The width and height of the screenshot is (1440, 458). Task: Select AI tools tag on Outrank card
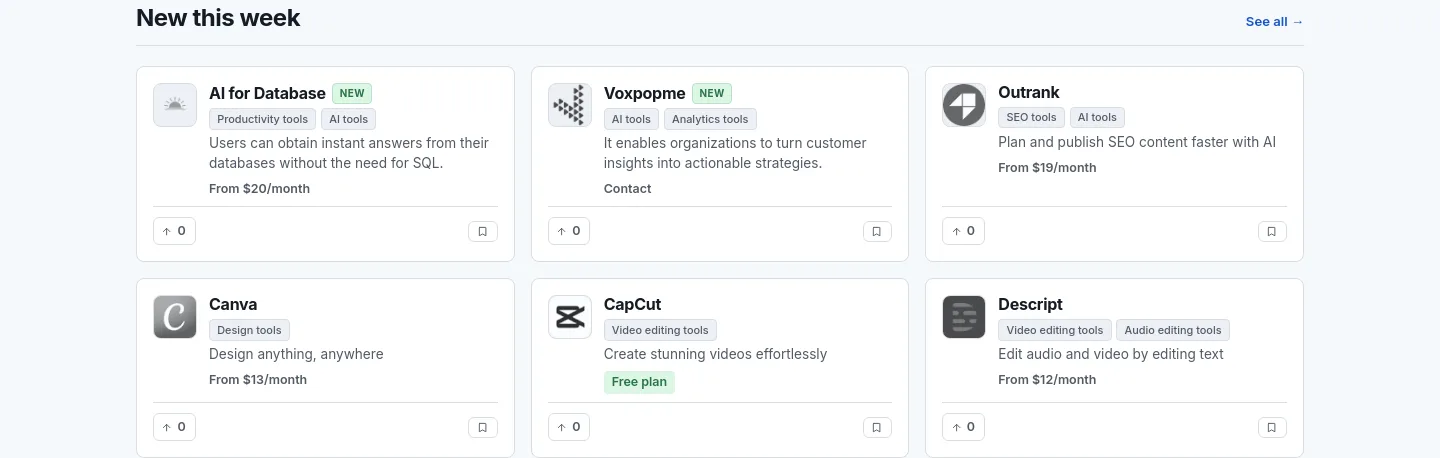click(1097, 117)
